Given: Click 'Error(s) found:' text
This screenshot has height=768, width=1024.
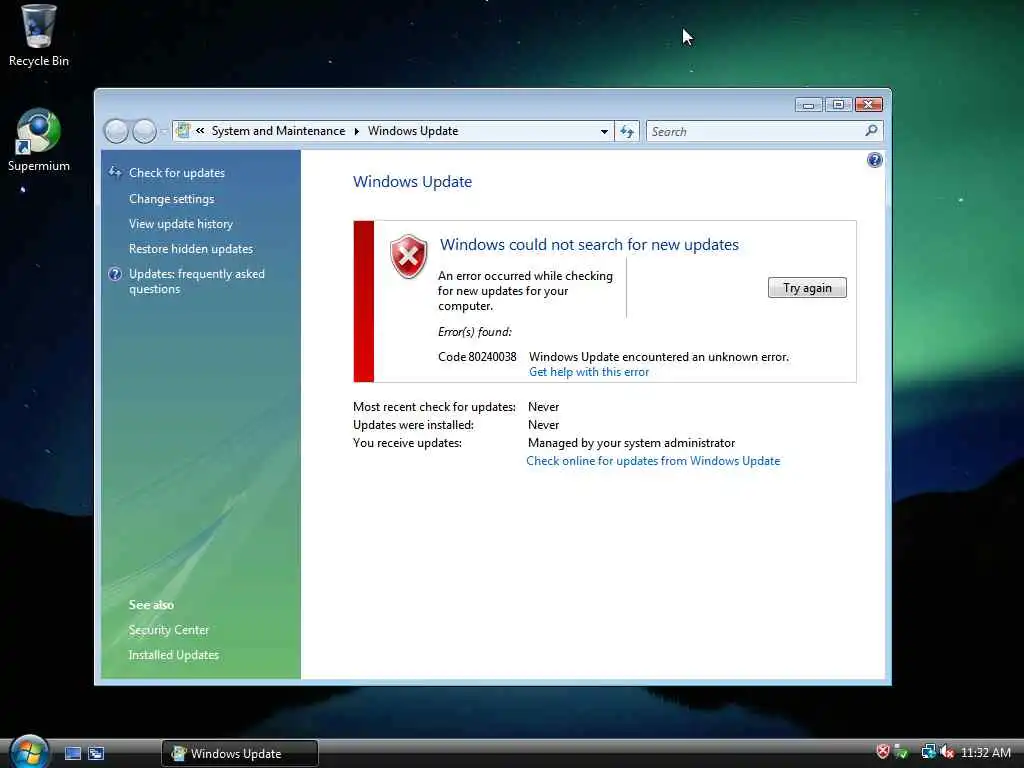Looking at the screenshot, I should (x=475, y=332).
